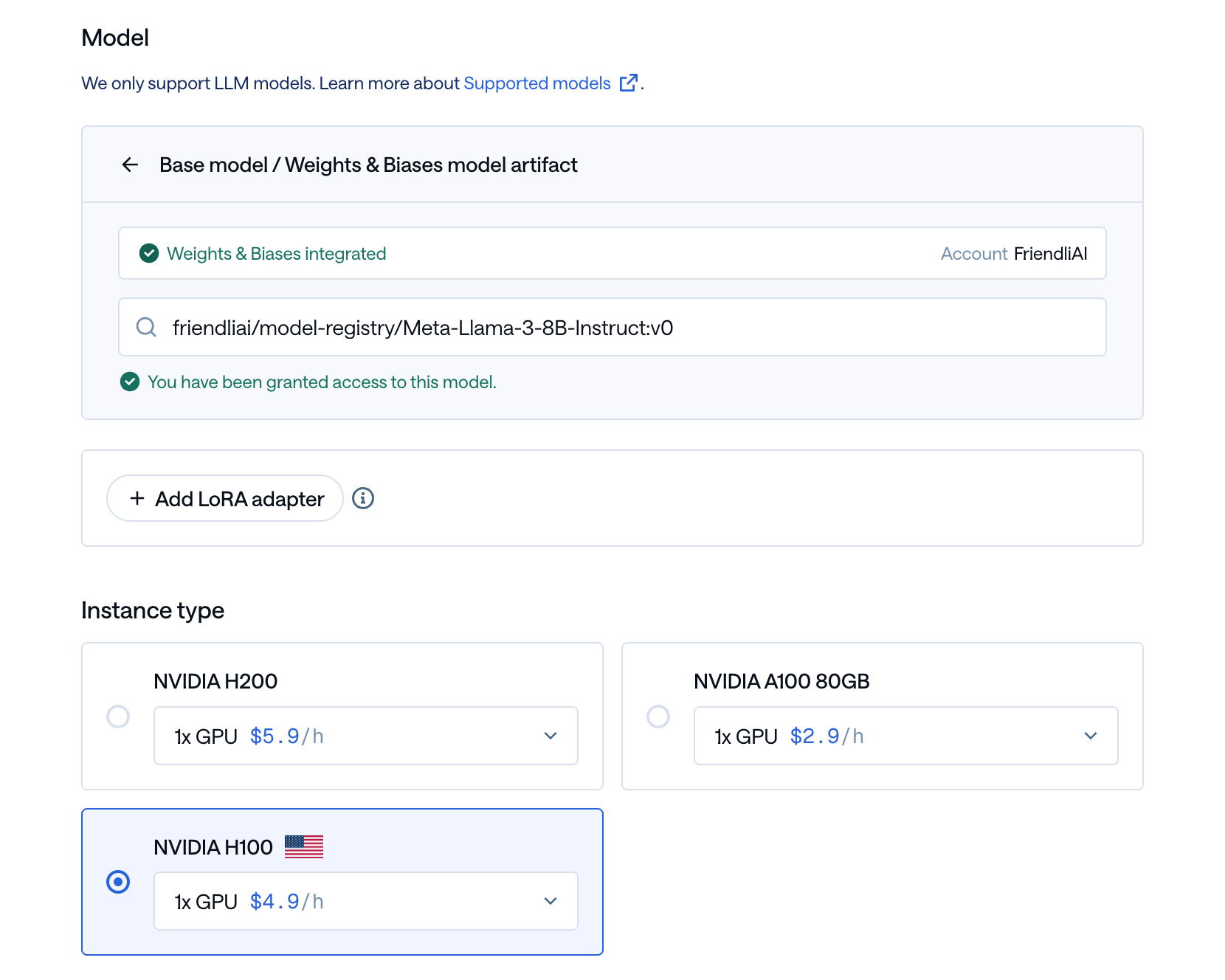Open the Supported models link
This screenshot has width=1225, height=980.
[536, 83]
